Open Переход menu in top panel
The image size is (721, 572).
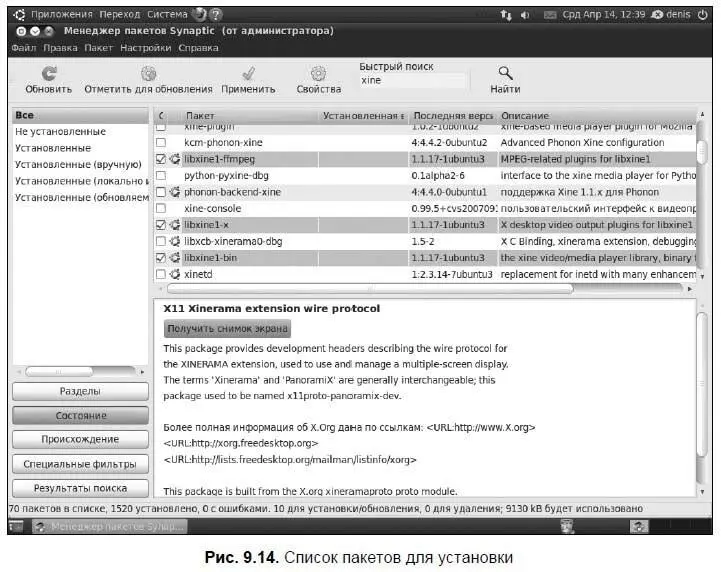pyautogui.click(x=120, y=15)
